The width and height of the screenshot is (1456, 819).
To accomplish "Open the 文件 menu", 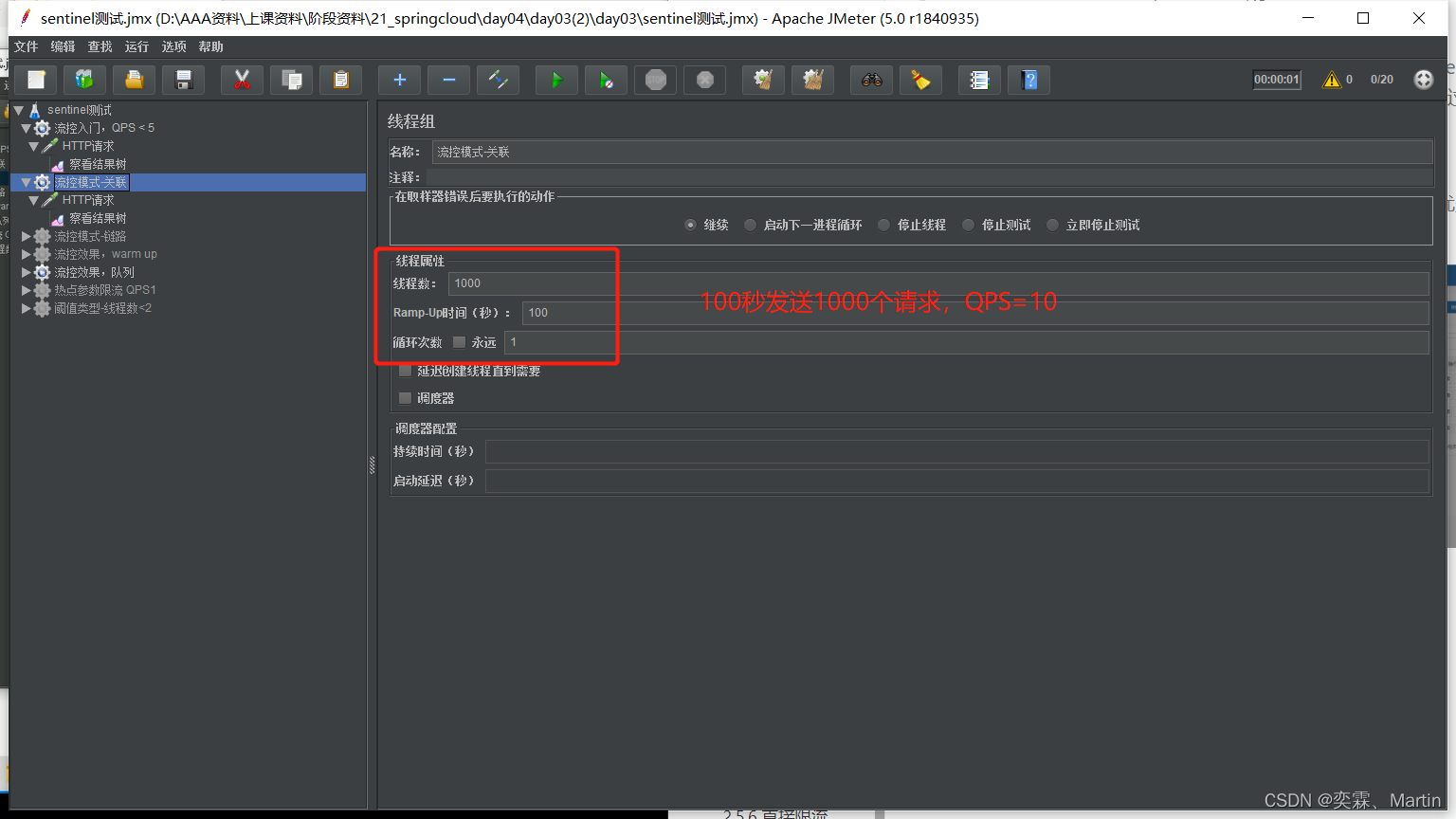I will point(27,46).
